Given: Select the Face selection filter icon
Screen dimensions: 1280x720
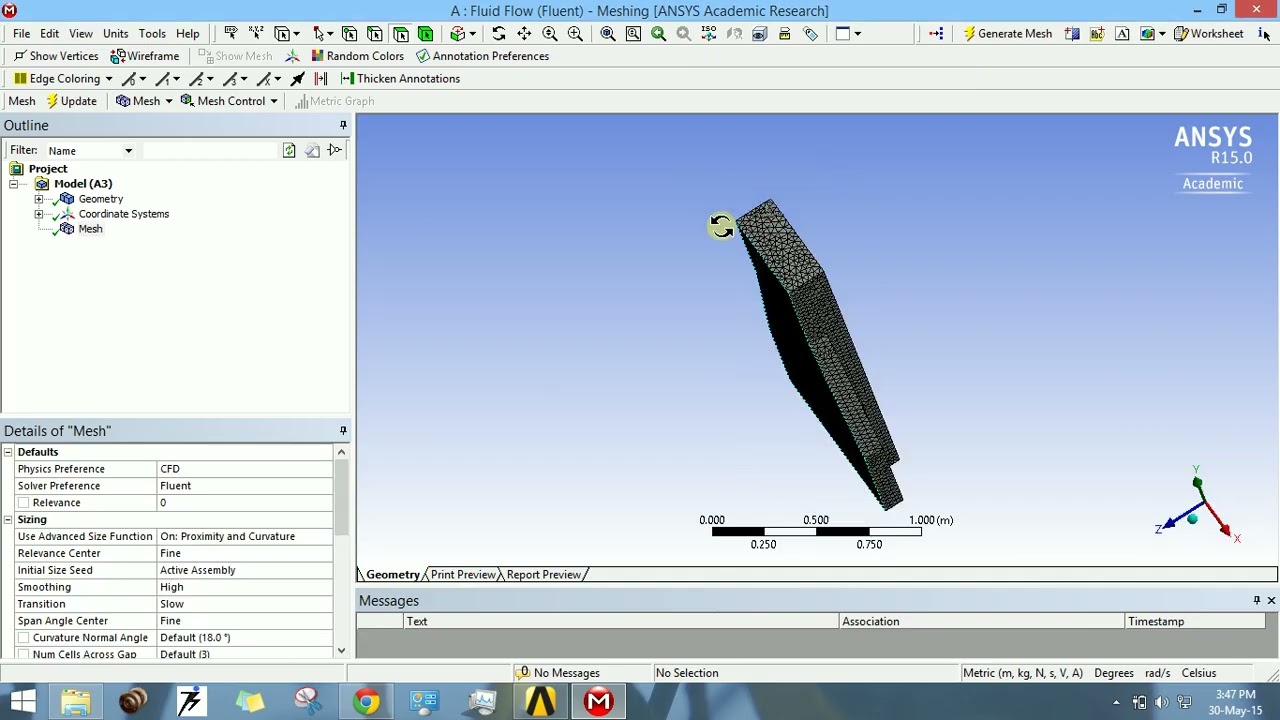Looking at the screenshot, I should click(x=400, y=33).
